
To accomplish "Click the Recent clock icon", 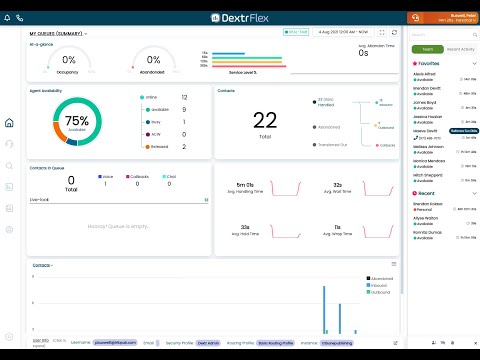I will [x=415, y=193].
